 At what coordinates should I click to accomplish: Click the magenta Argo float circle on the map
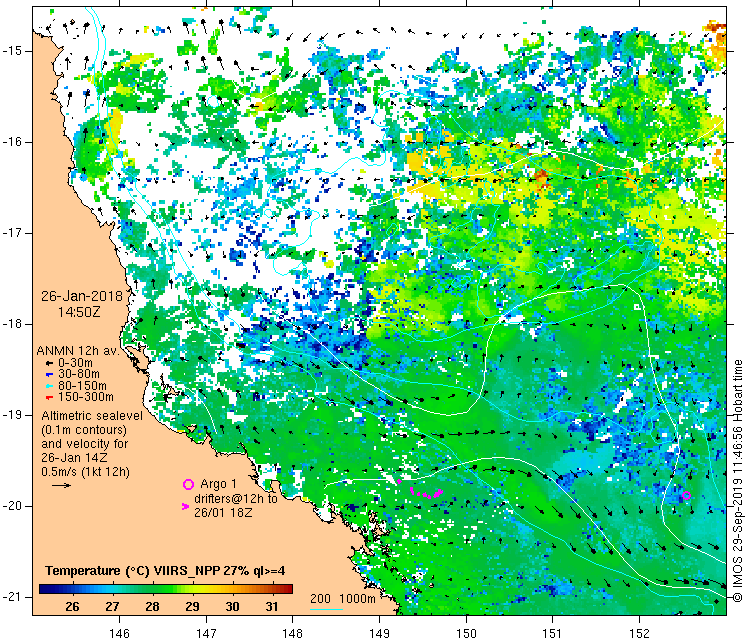click(686, 496)
